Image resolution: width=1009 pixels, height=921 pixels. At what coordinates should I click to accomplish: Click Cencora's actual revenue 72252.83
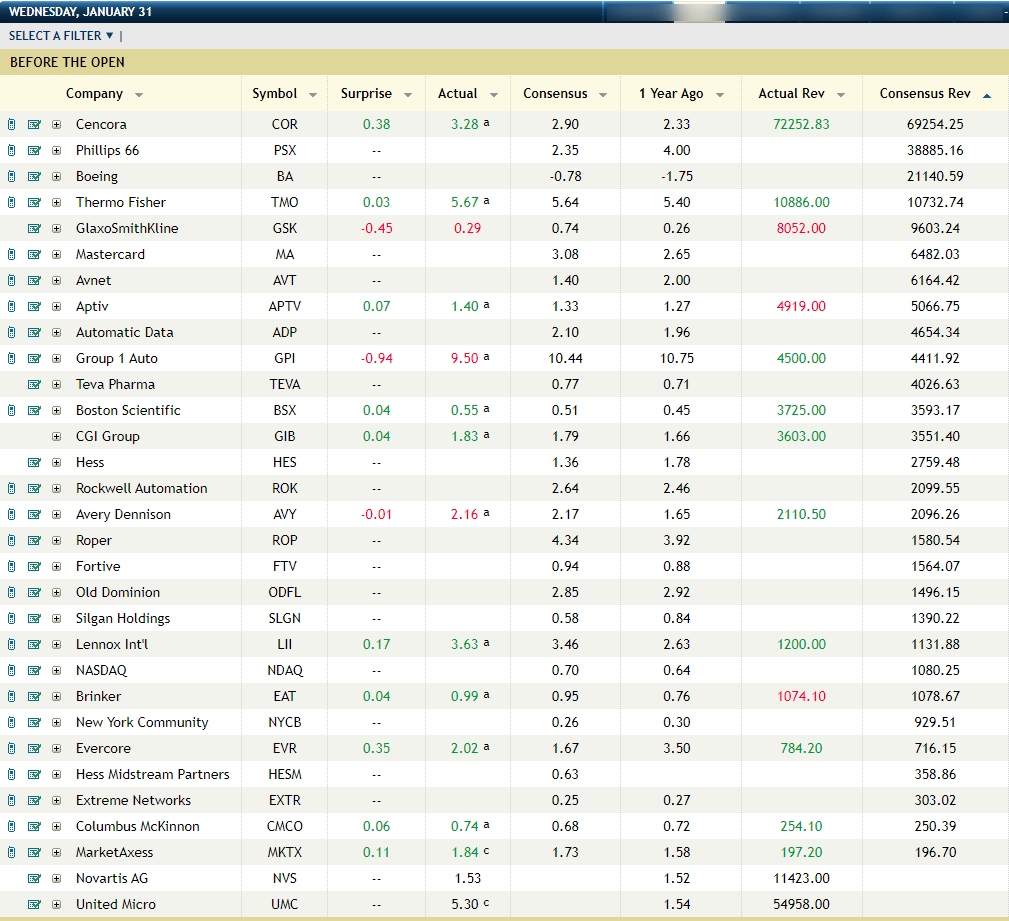click(x=801, y=124)
